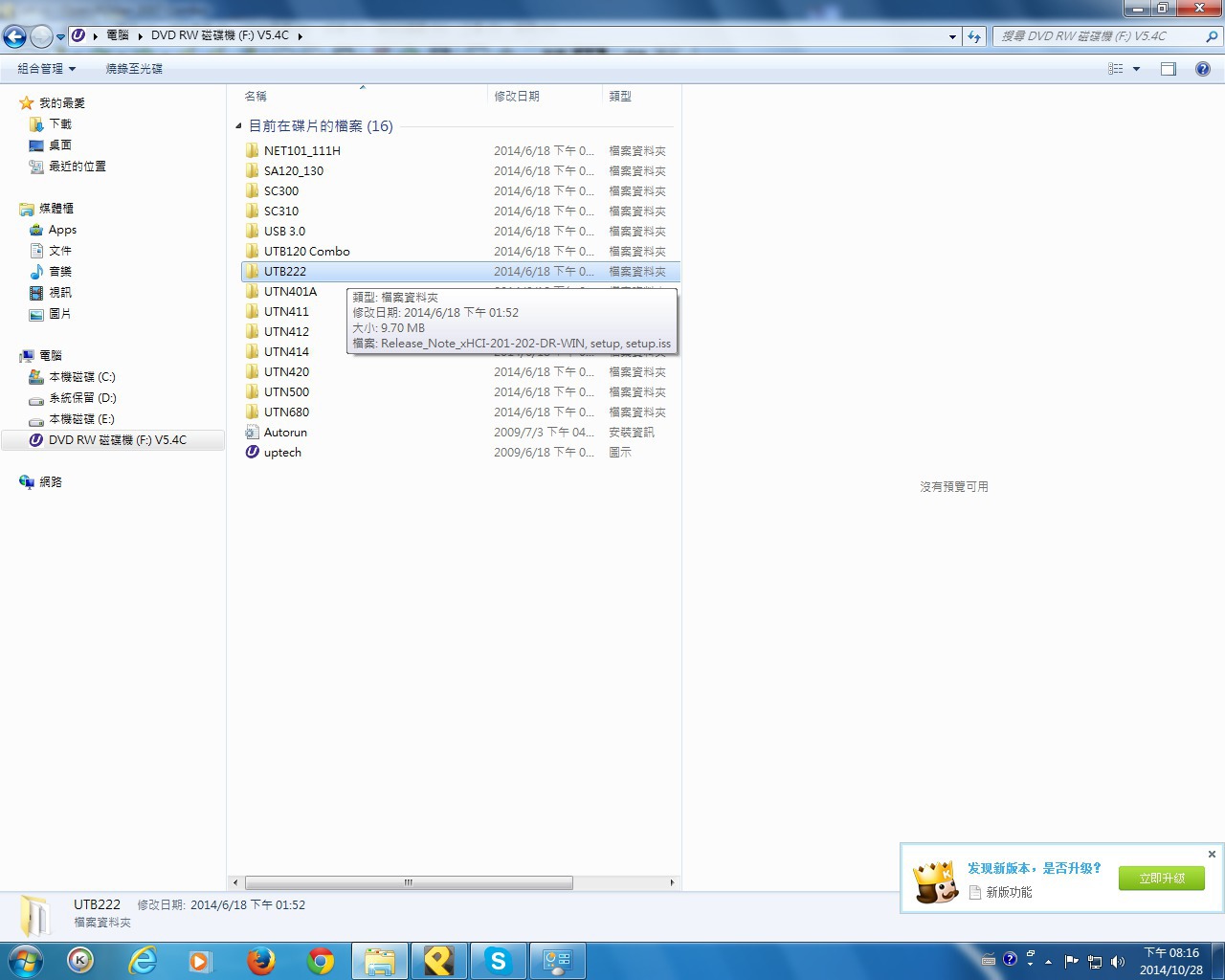Select the UTN414 folder
Viewport: 1225px width, 980px height.
tap(286, 351)
